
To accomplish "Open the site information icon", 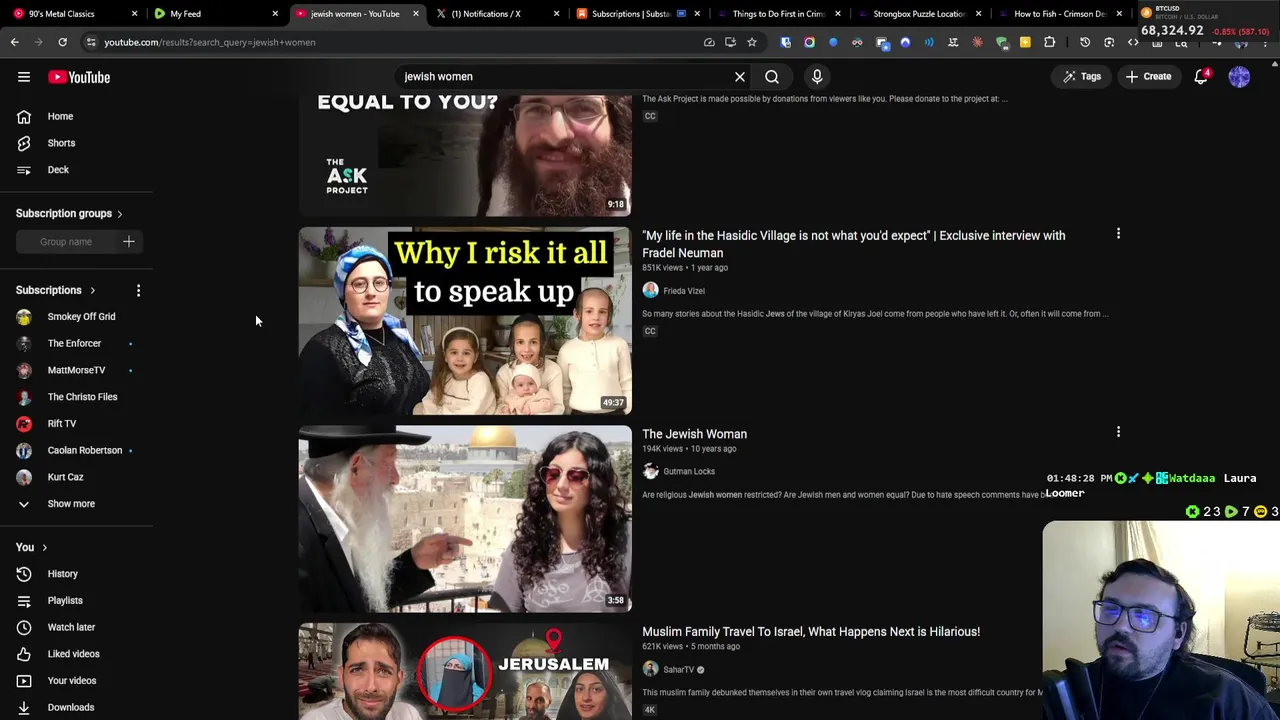I will 91,42.
